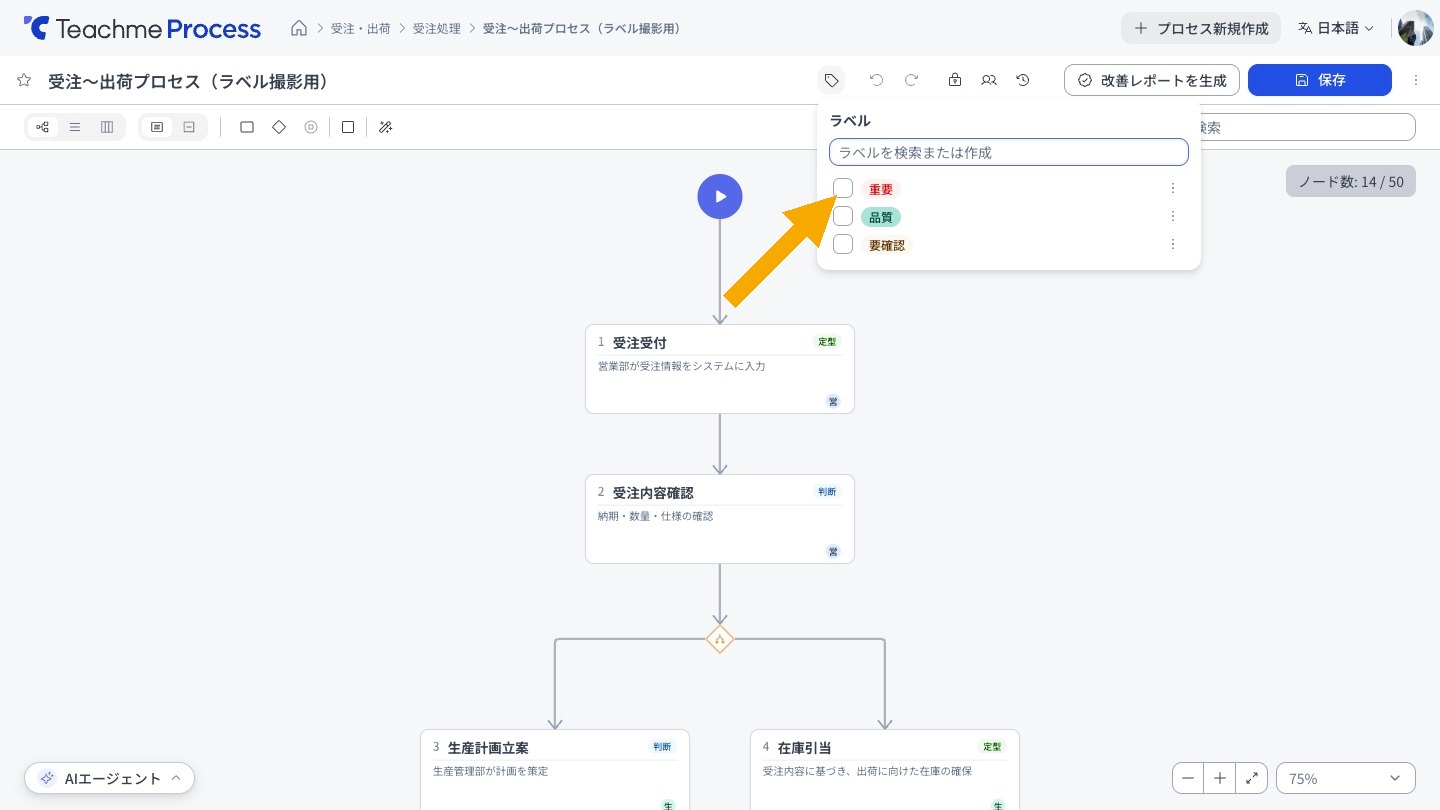This screenshot has width=1440, height=810.
Task: Open the magic wand AI tool
Action: tap(385, 127)
